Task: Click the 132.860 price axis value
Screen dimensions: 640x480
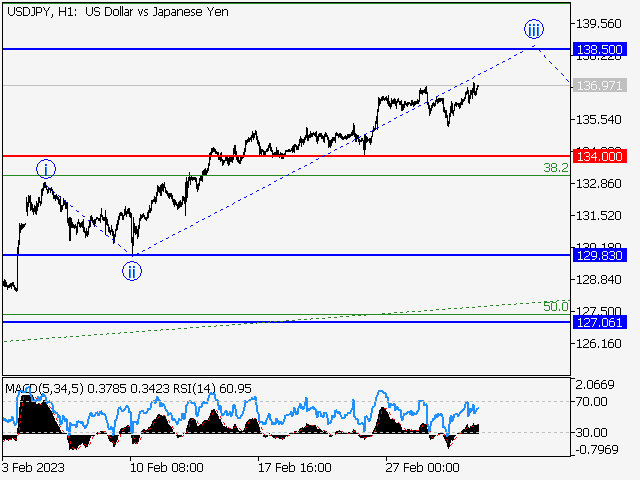Action: pyautogui.click(x=598, y=184)
